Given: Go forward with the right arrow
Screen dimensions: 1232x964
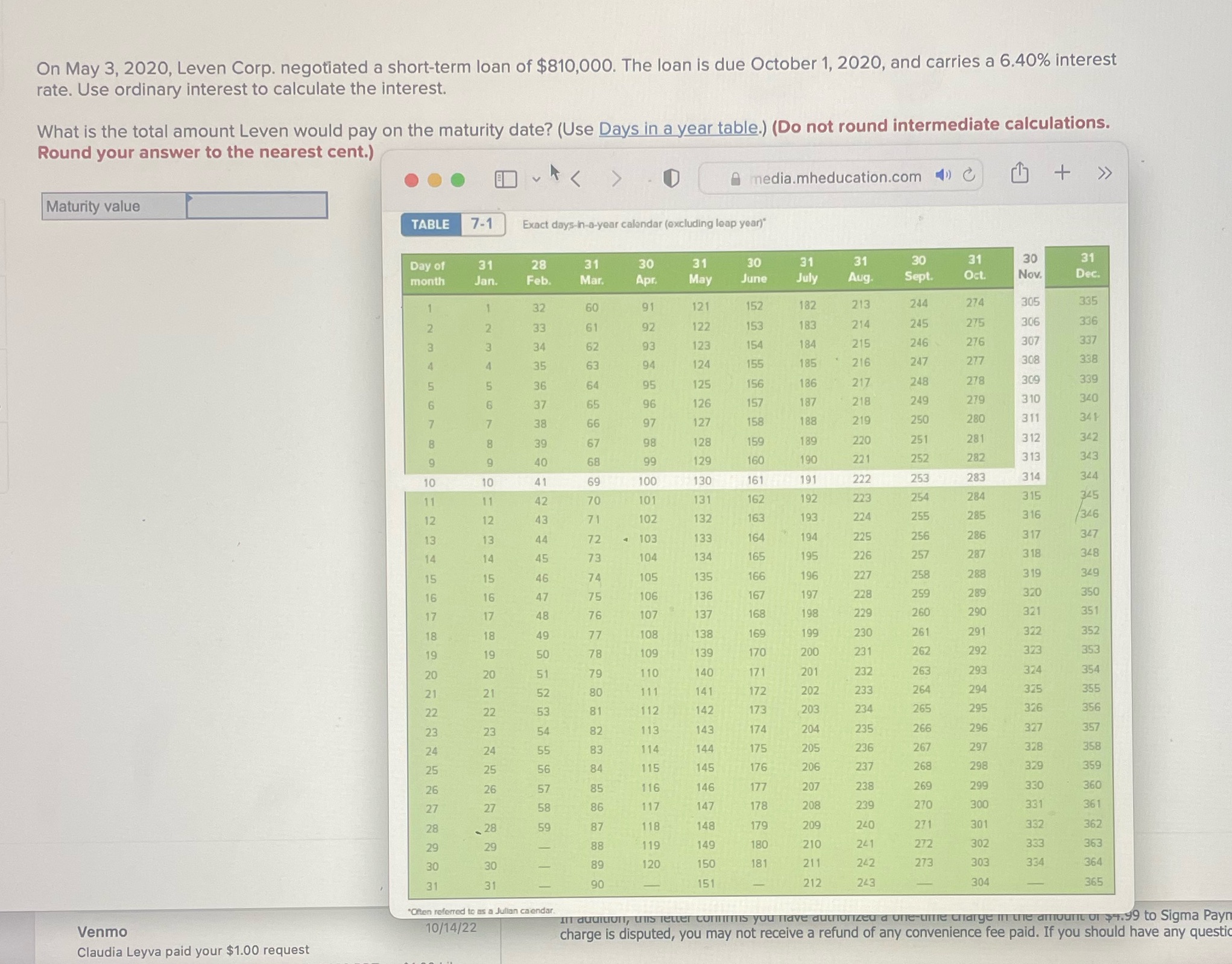Looking at the screenshot, I should click(x=616, y=178).
